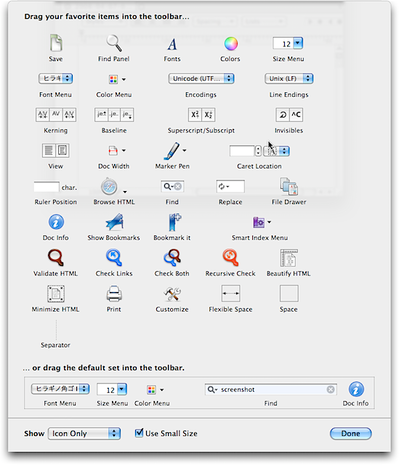This screenshot has height=465, width=399.
Task: Click the Save document icon
Action: [x=56, y=43]
